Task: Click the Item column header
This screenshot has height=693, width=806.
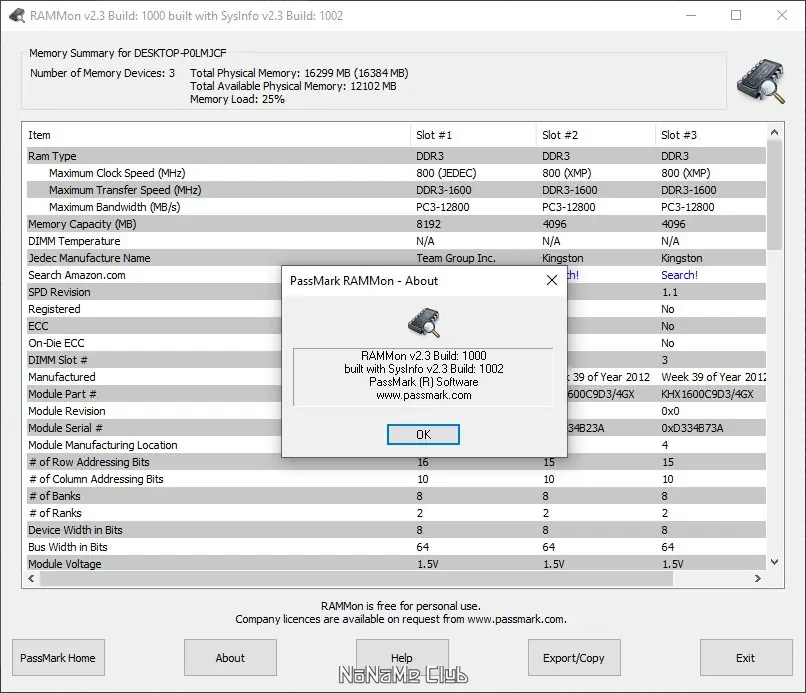Action: pos(218,135)
